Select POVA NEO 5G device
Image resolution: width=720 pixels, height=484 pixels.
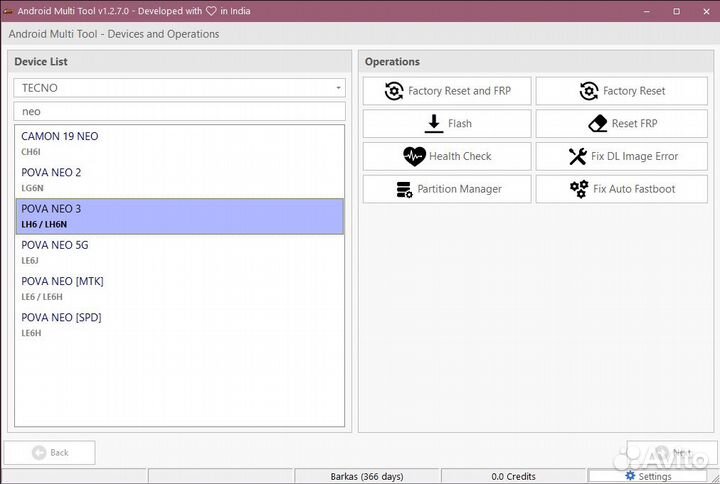[x=180, y=253]
